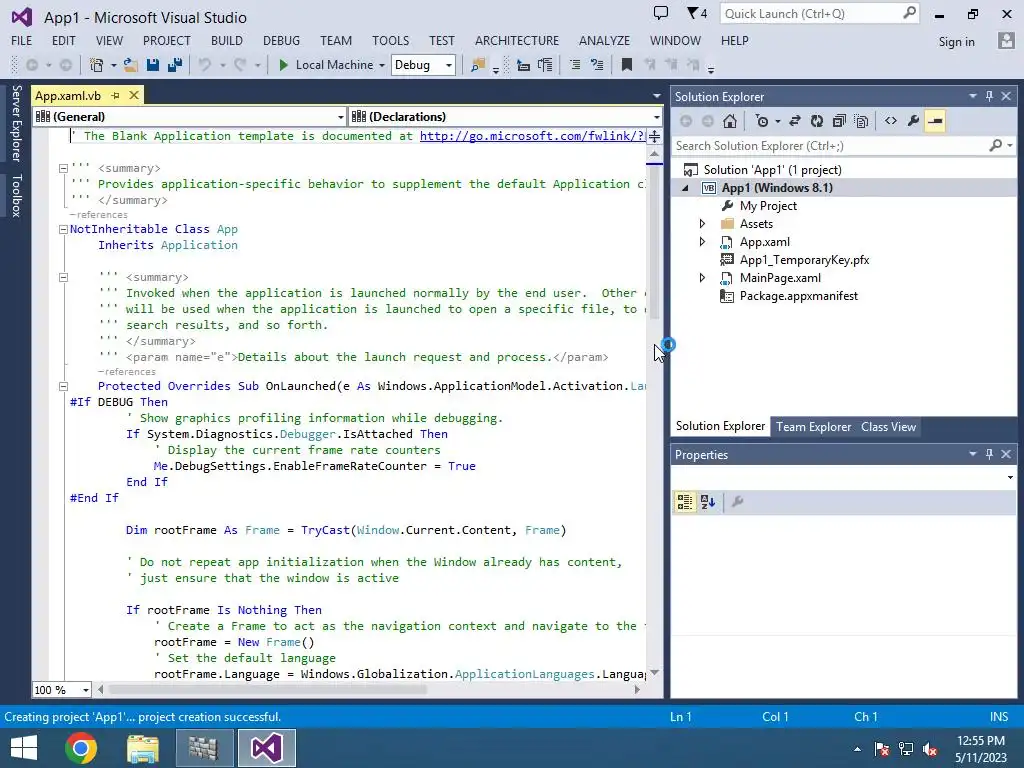Click the editor vertical scrollbar
This screenshot has width=1024, height=768.
[654, 411]
